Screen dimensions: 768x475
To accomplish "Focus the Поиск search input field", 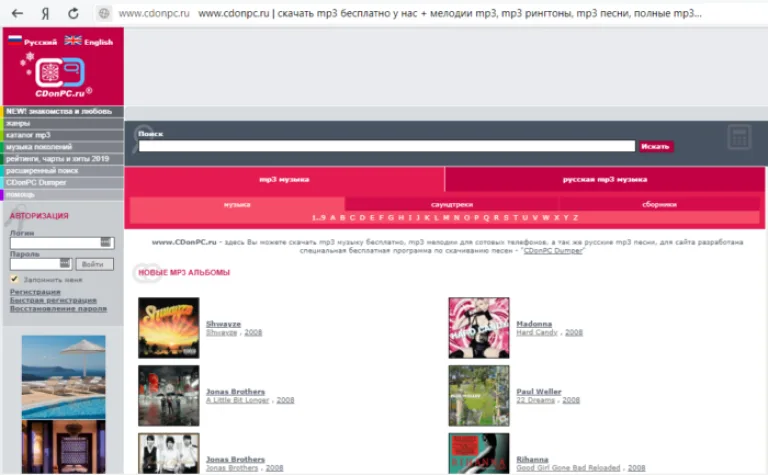I will (386, 146).
